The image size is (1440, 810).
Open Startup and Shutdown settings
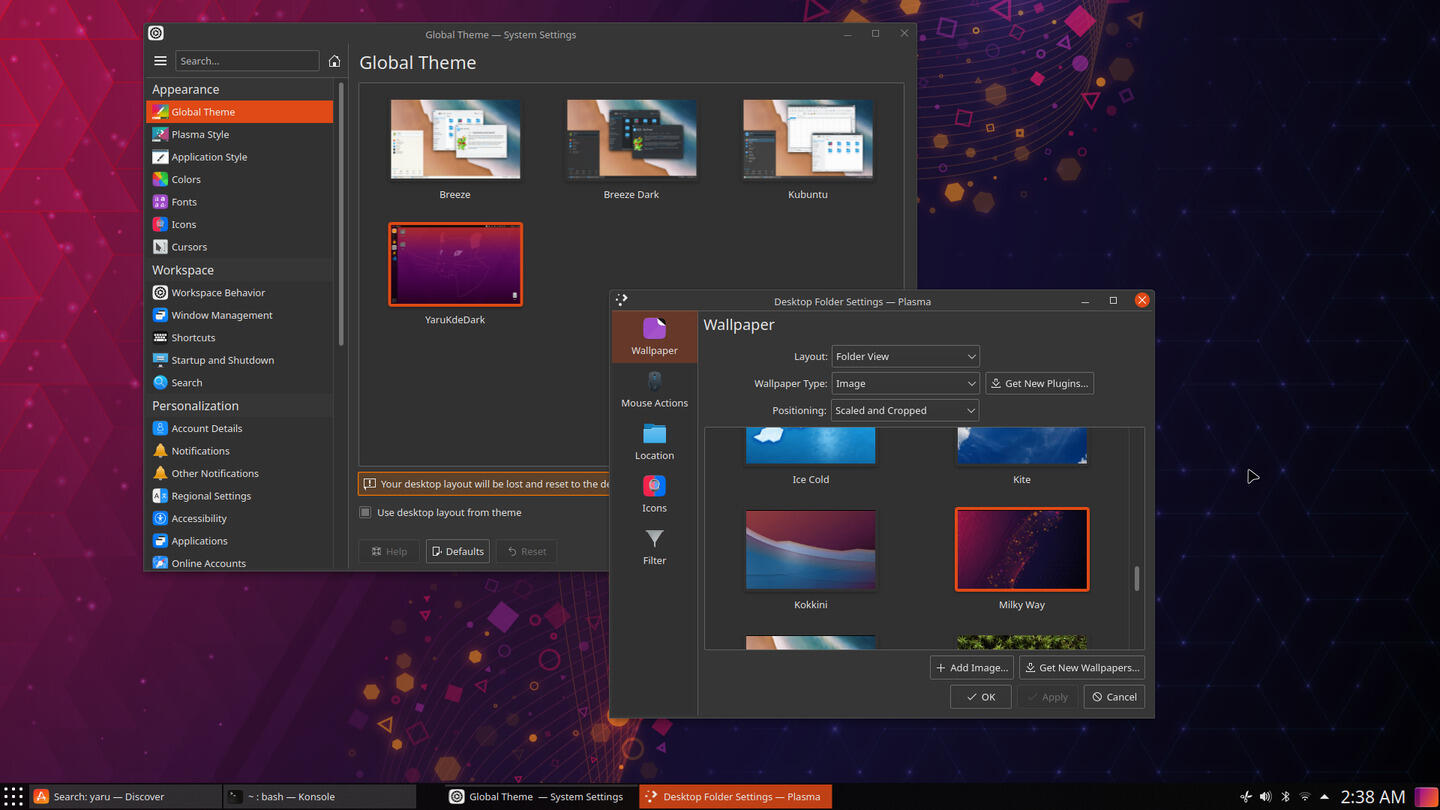click(239, 360)
